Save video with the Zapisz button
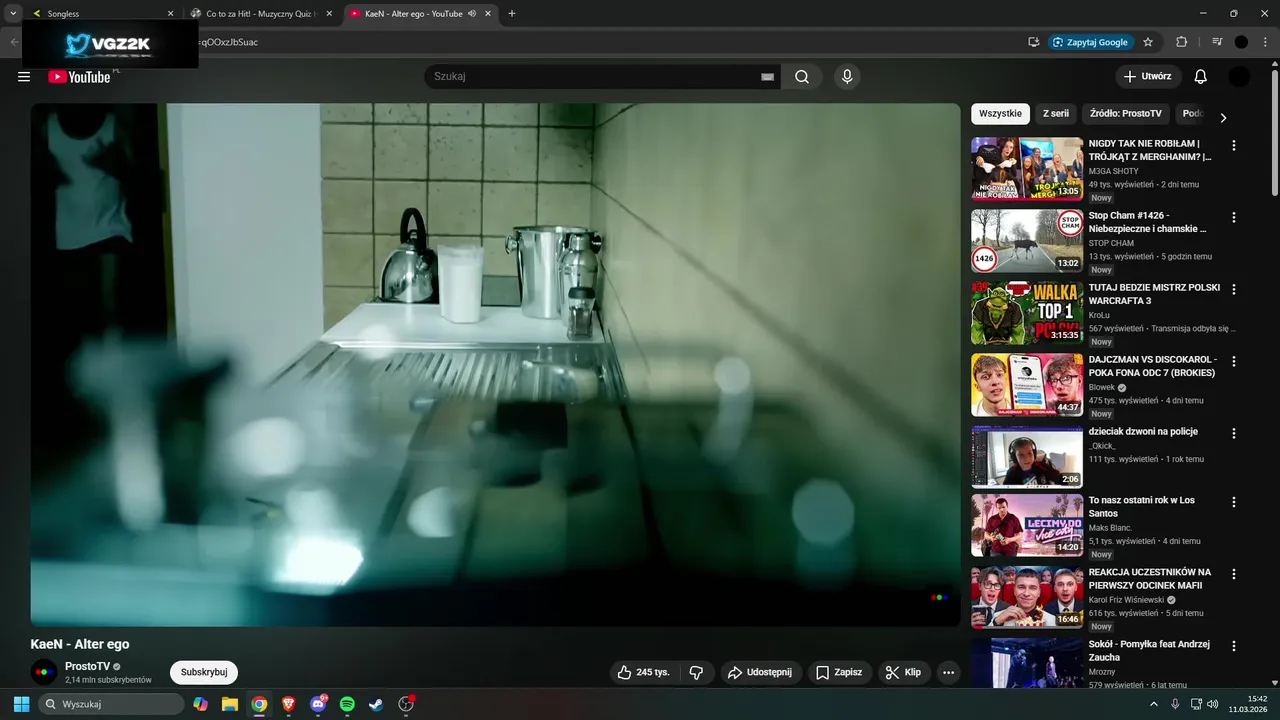This screenshot has width=1280, height=720. 838,672
